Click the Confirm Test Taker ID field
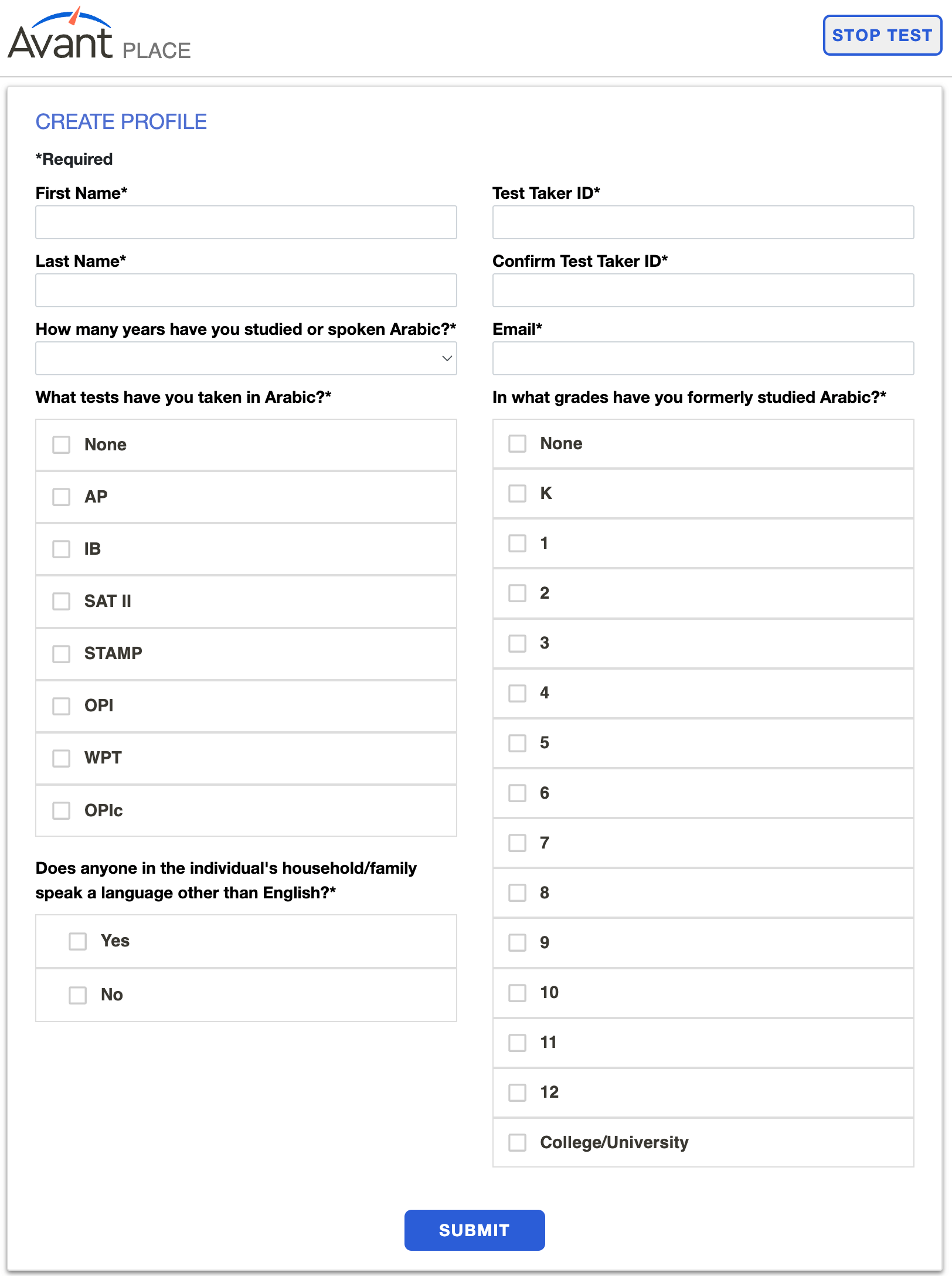This screenshot has width=952, height=1276. tap(703, 290)
